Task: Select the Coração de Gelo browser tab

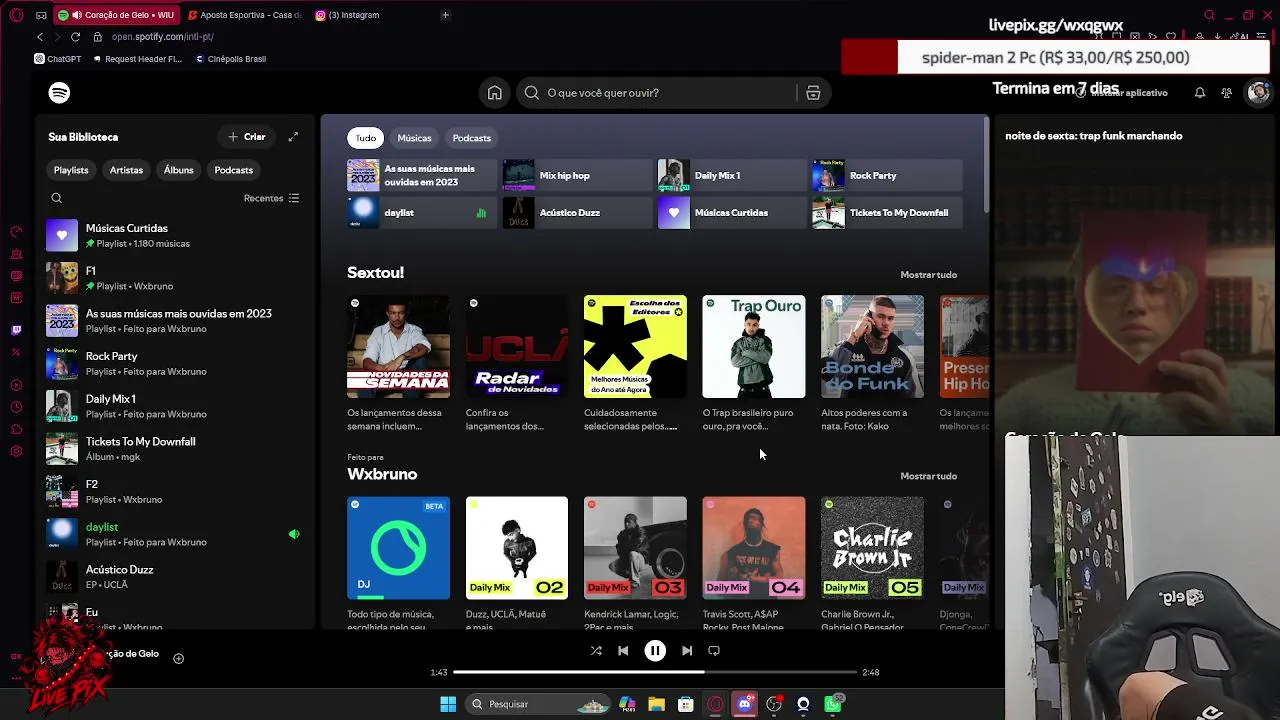Action: pyautogui.click(x=116, y=15)
